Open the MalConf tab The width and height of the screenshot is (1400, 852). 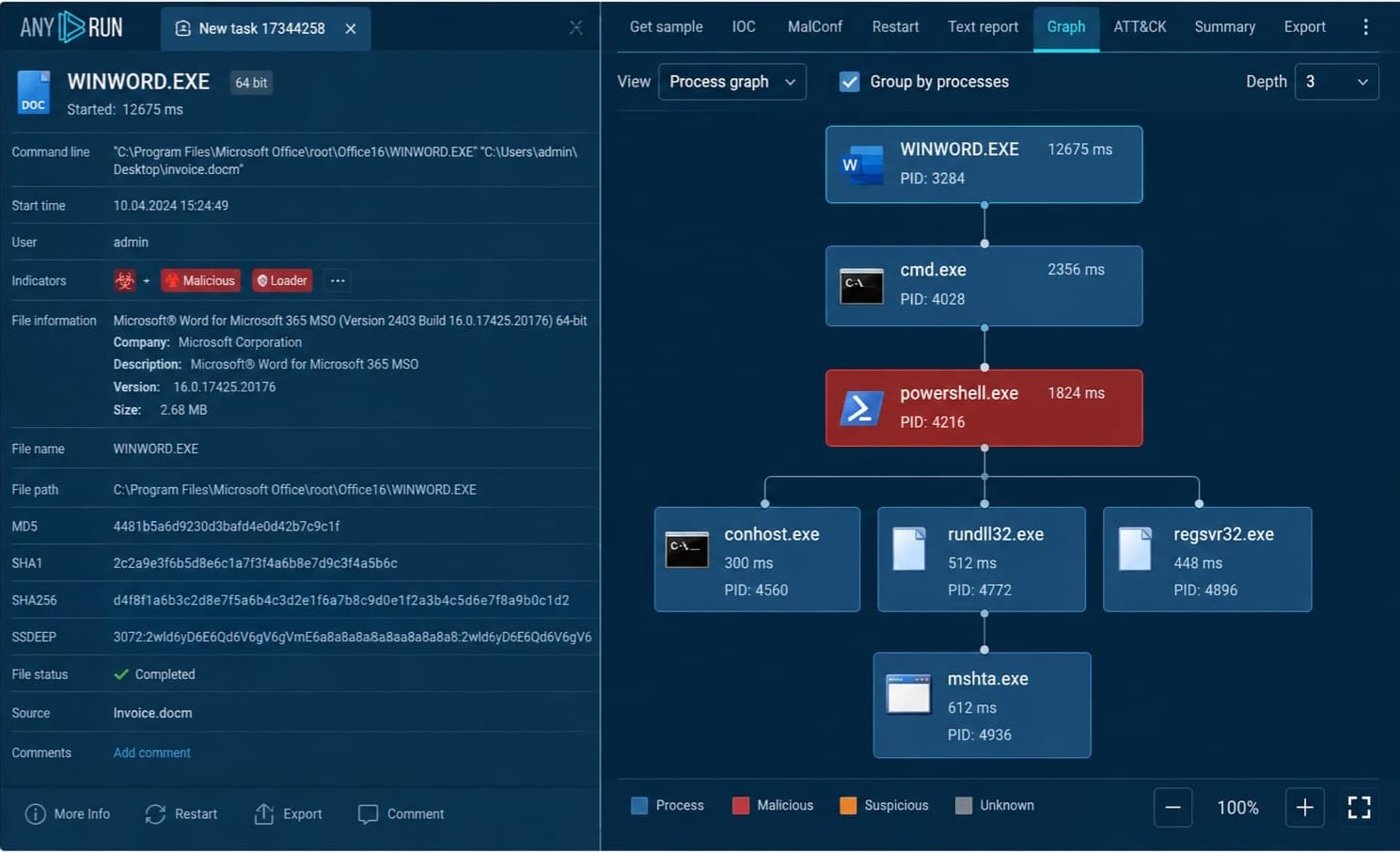pyautogui.click(x=814, y=26)
